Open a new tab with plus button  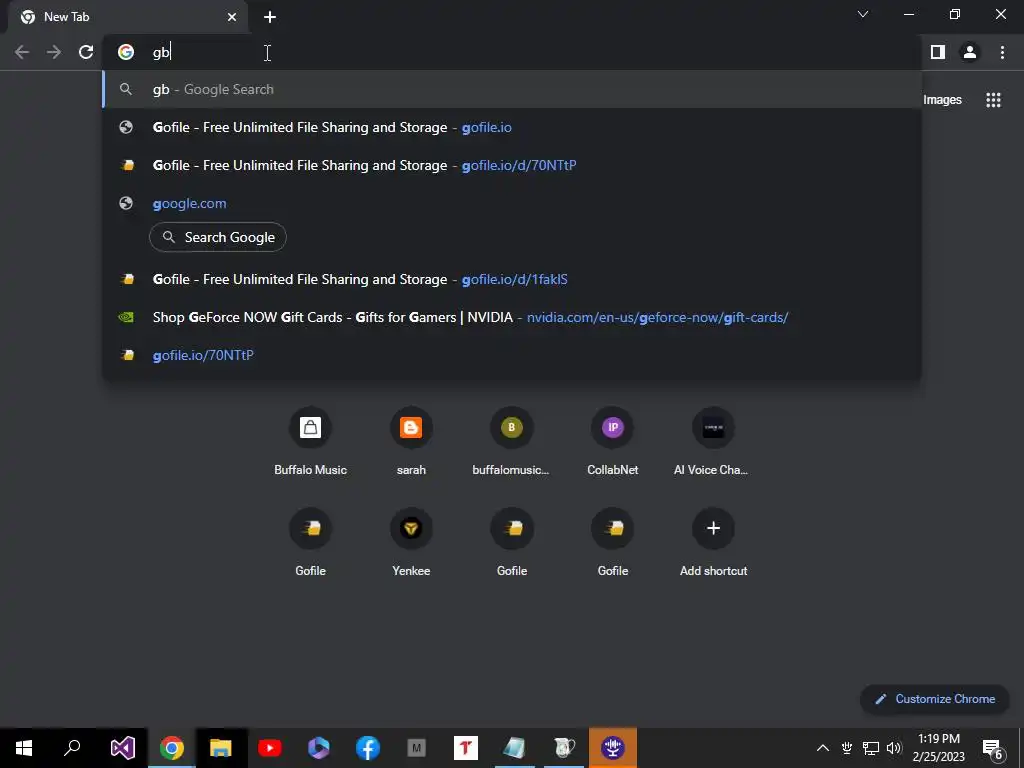270,17
